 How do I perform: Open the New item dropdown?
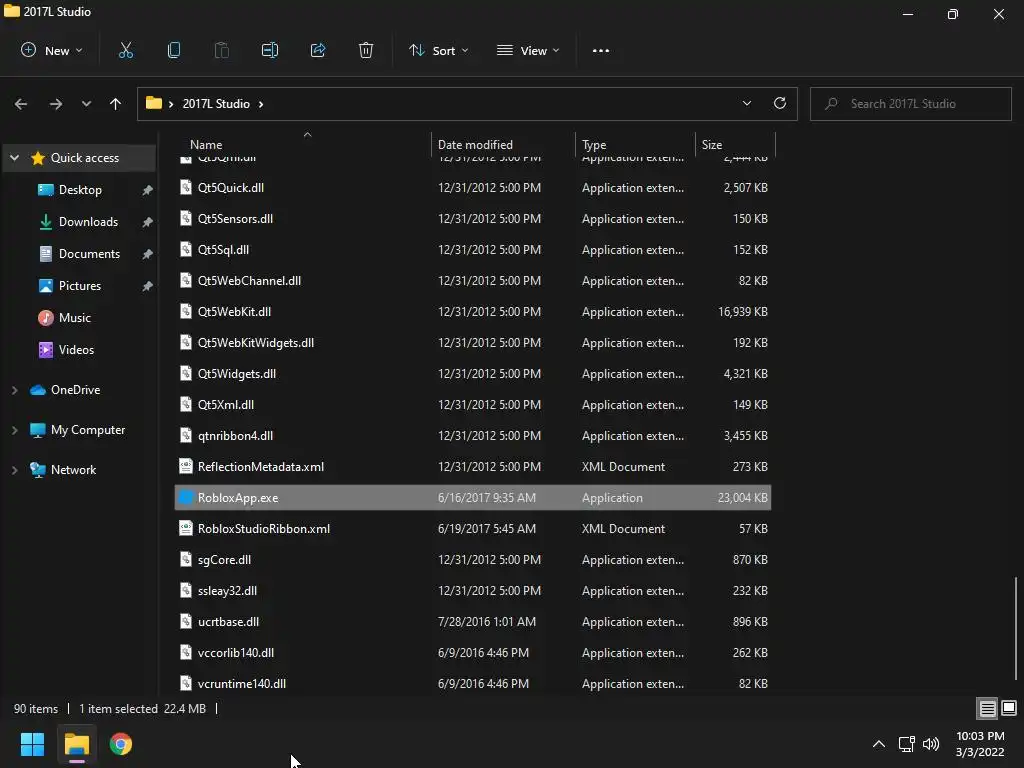pyautogui.click(x=52, y=50)
